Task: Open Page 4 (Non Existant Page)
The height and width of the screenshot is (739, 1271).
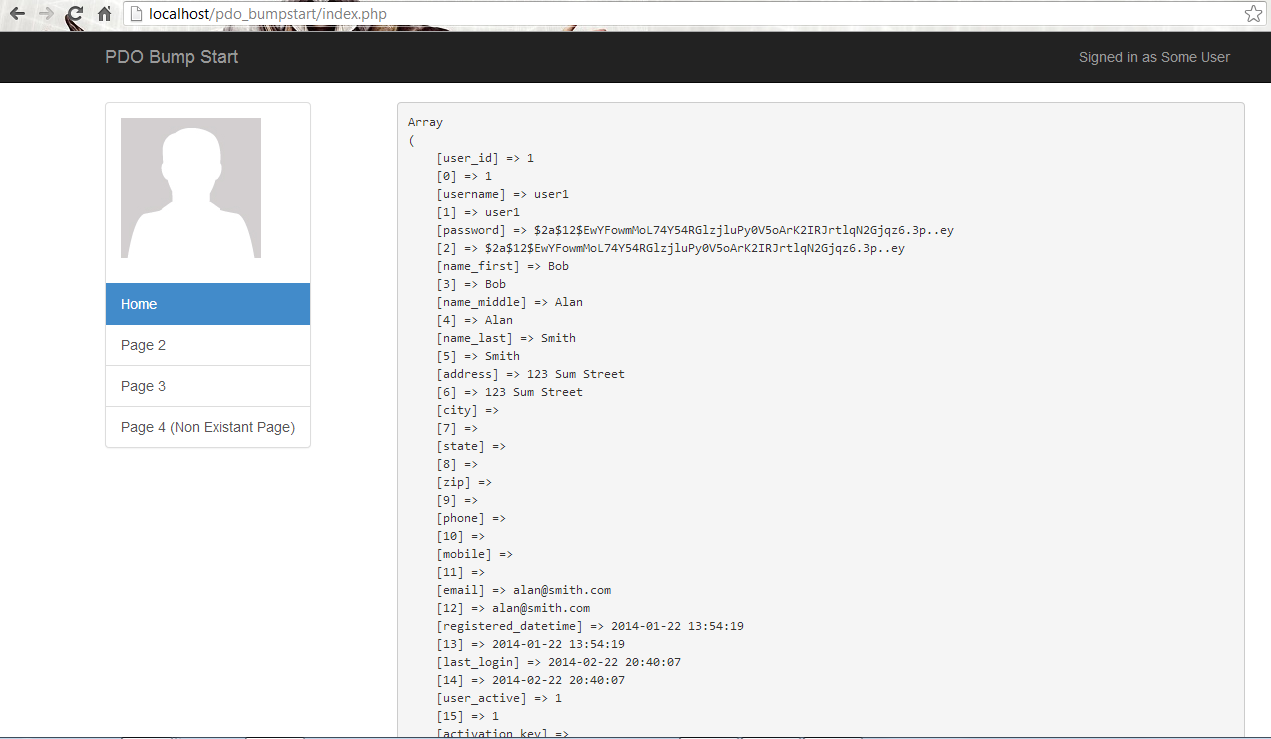Action: click(x=208, y=427)
